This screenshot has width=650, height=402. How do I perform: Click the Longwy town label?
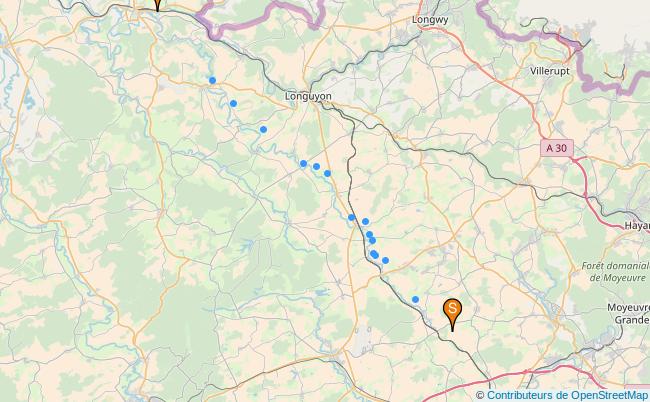430,19
